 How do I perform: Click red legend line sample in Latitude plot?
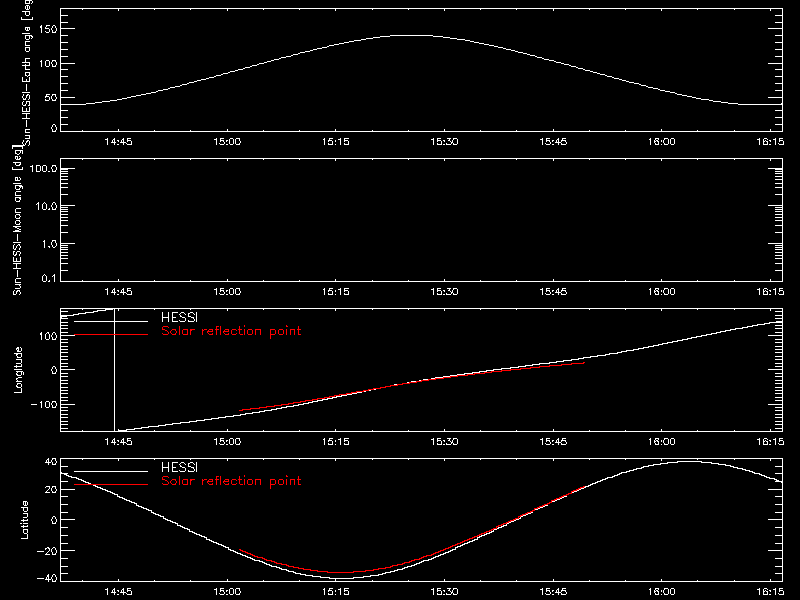coord(111,484)
